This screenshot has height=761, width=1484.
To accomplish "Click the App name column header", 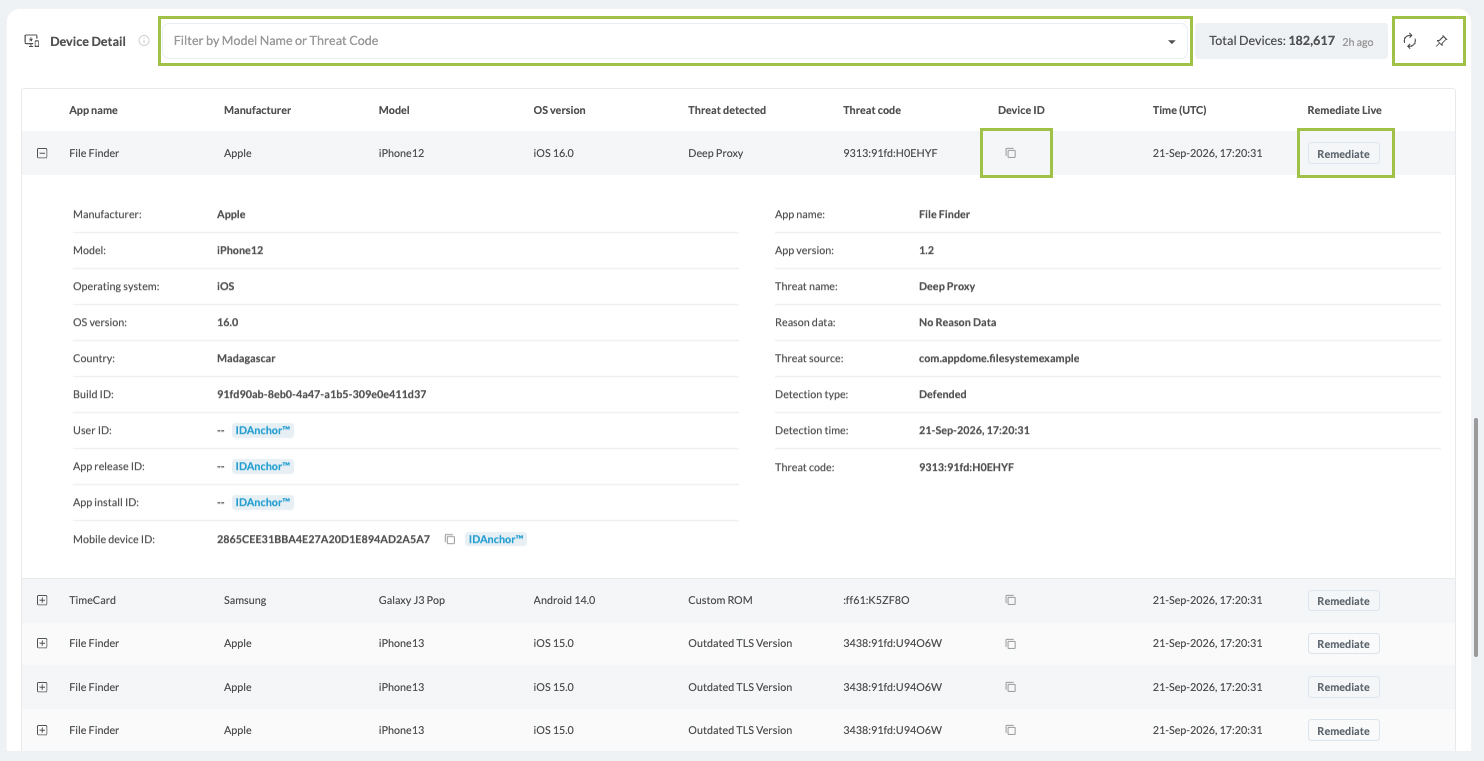I will coord(93,110).
